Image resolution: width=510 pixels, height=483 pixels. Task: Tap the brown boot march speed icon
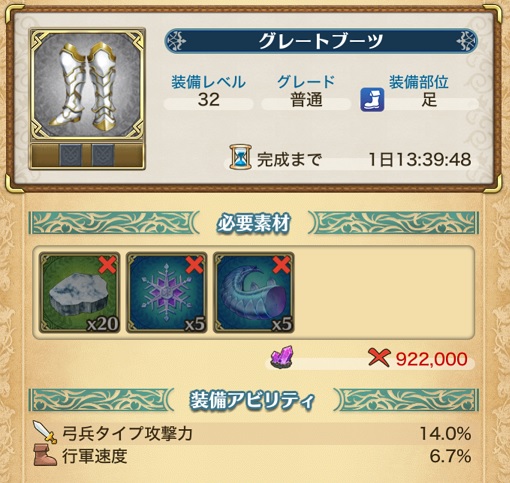point(45,455)
